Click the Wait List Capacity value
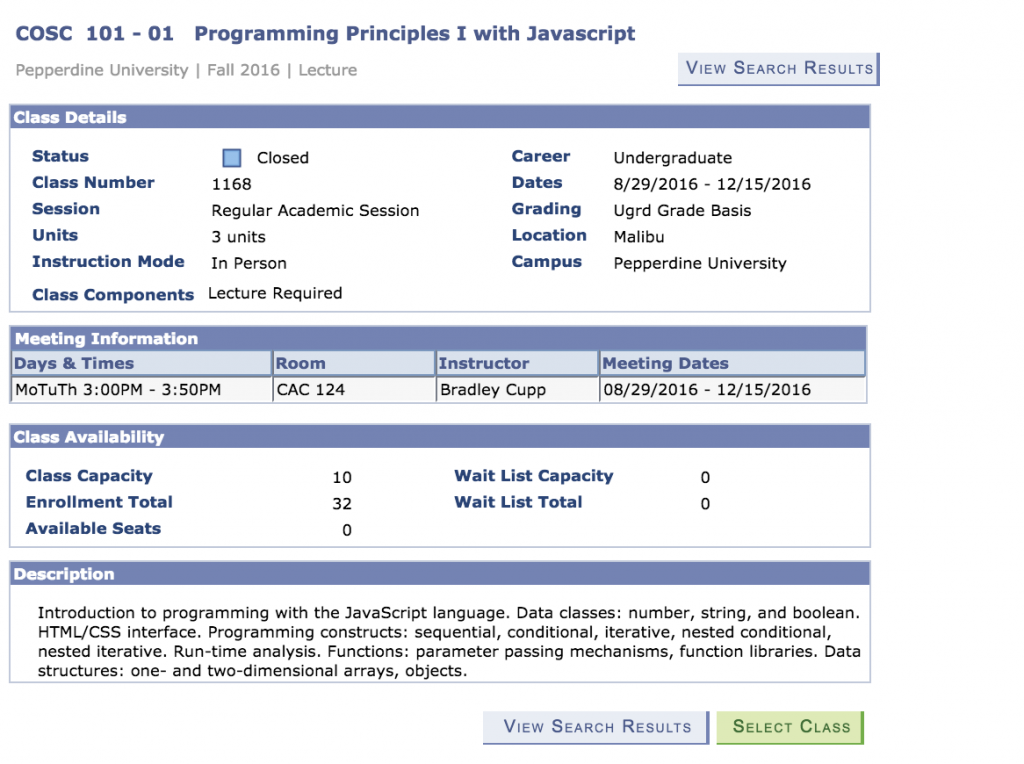 click(x=705, y=477)
